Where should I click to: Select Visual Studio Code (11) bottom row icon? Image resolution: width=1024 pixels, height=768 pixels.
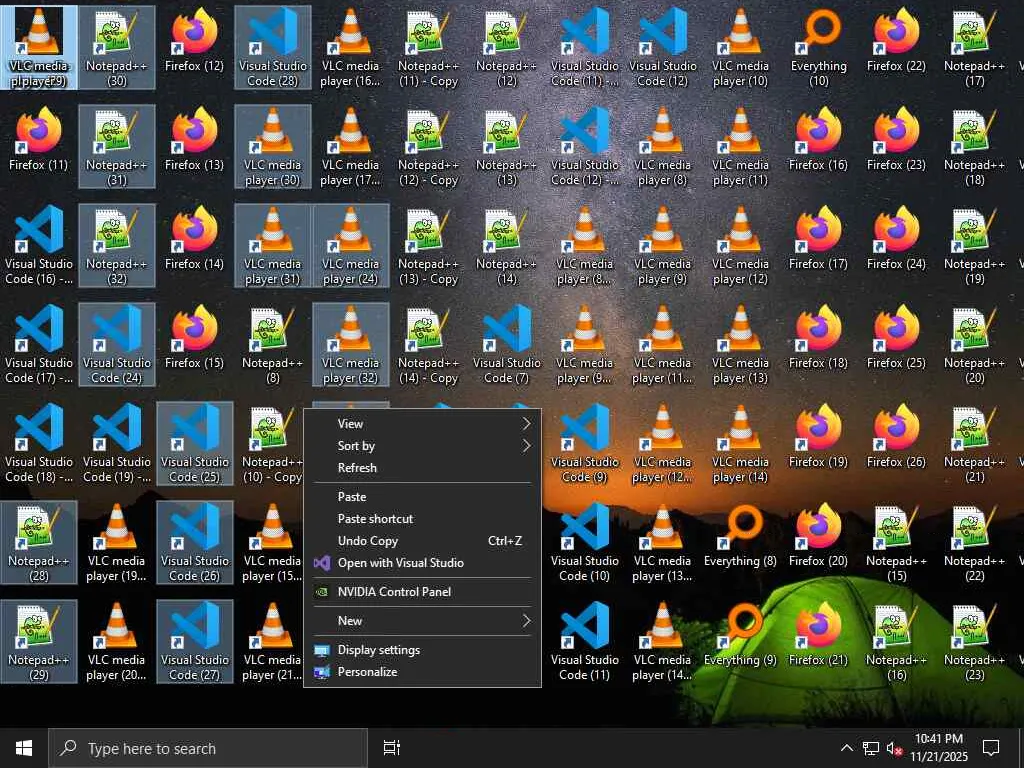pyautogui.click(x=584, y=641)
